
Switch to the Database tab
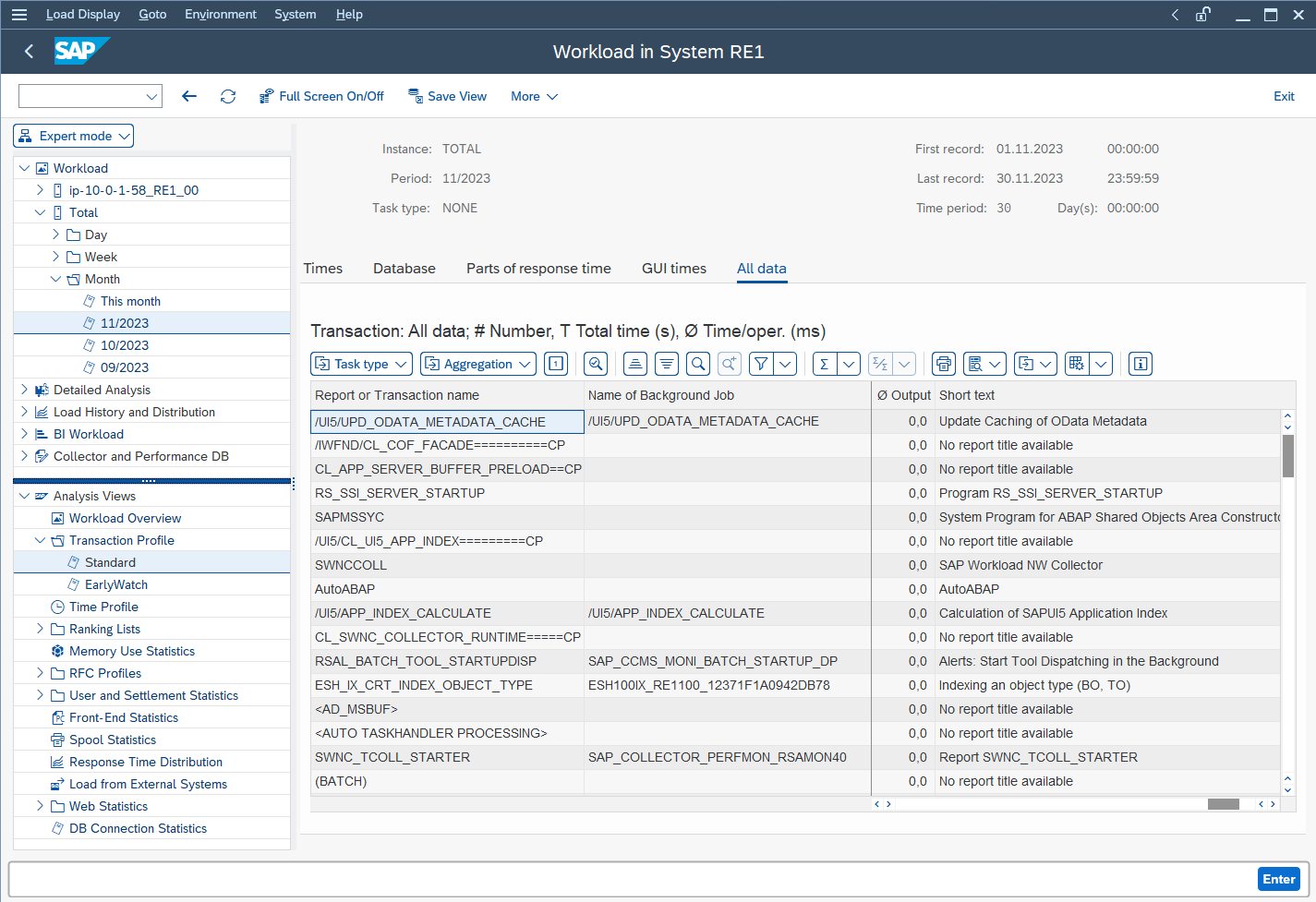(x=404, y=268)
